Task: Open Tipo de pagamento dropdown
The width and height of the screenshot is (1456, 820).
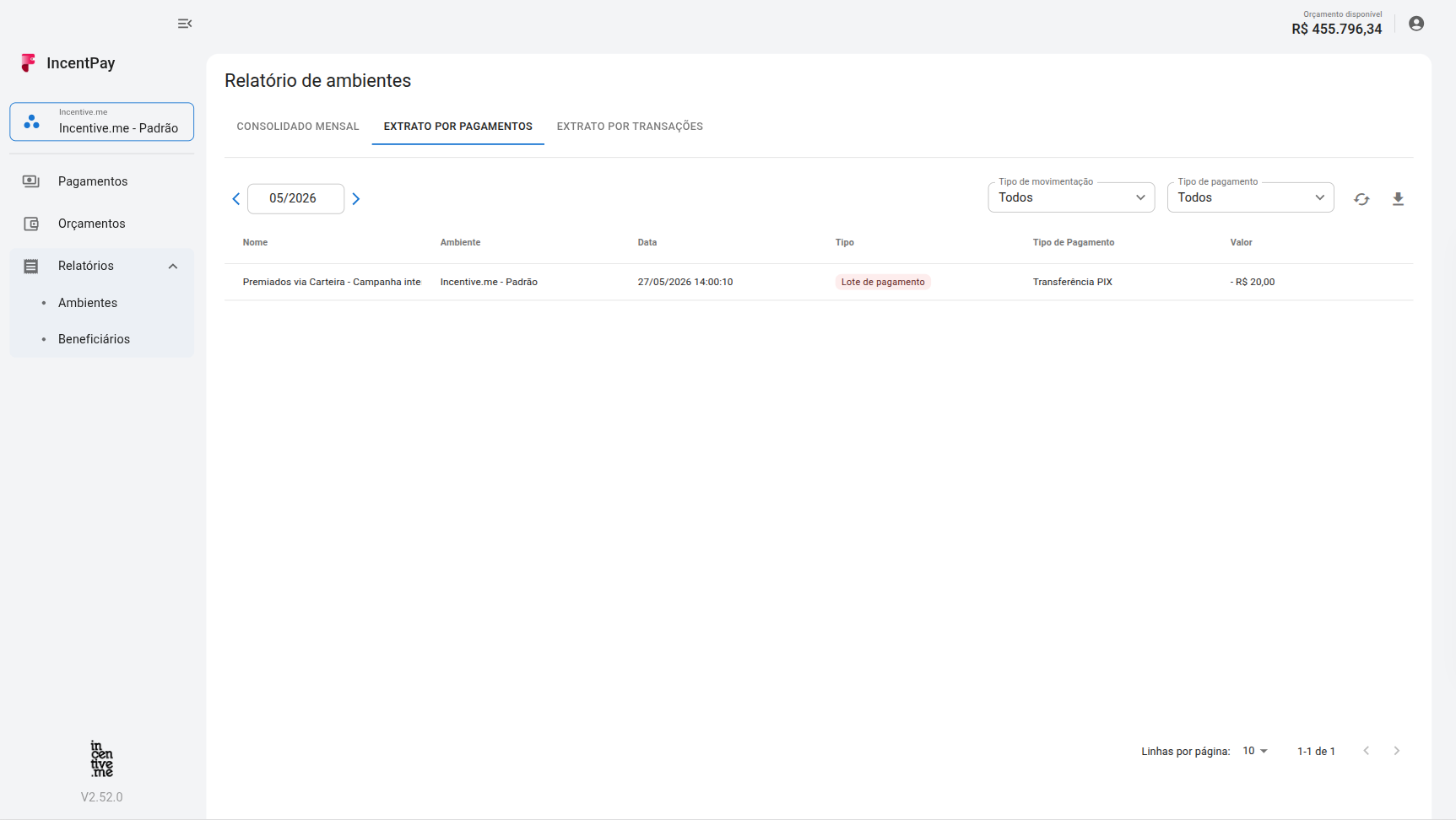Action: pos(1250,197)
